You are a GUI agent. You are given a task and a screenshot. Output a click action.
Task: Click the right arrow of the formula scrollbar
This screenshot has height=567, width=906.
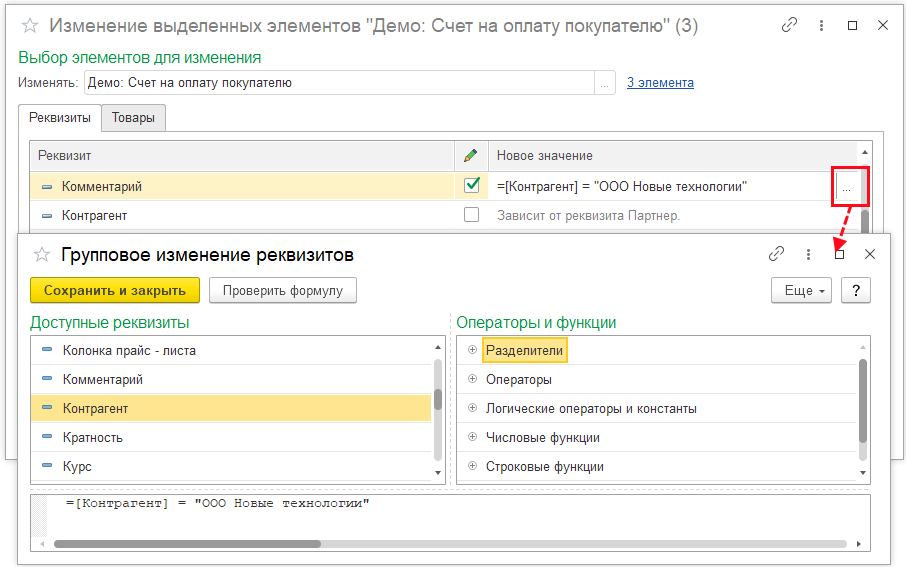[x=859, y=544]
